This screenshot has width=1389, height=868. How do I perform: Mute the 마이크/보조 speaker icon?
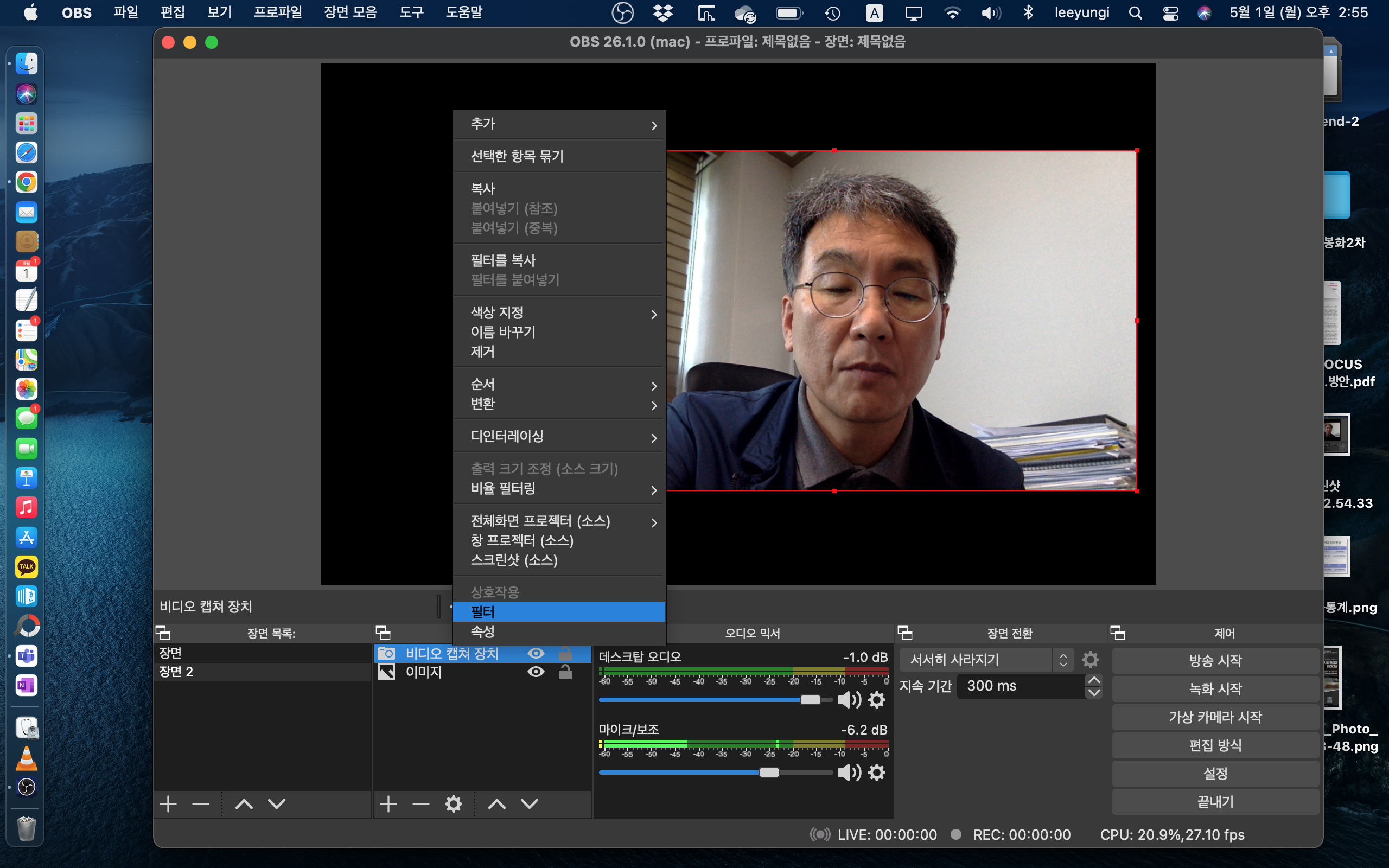point(849,773)
